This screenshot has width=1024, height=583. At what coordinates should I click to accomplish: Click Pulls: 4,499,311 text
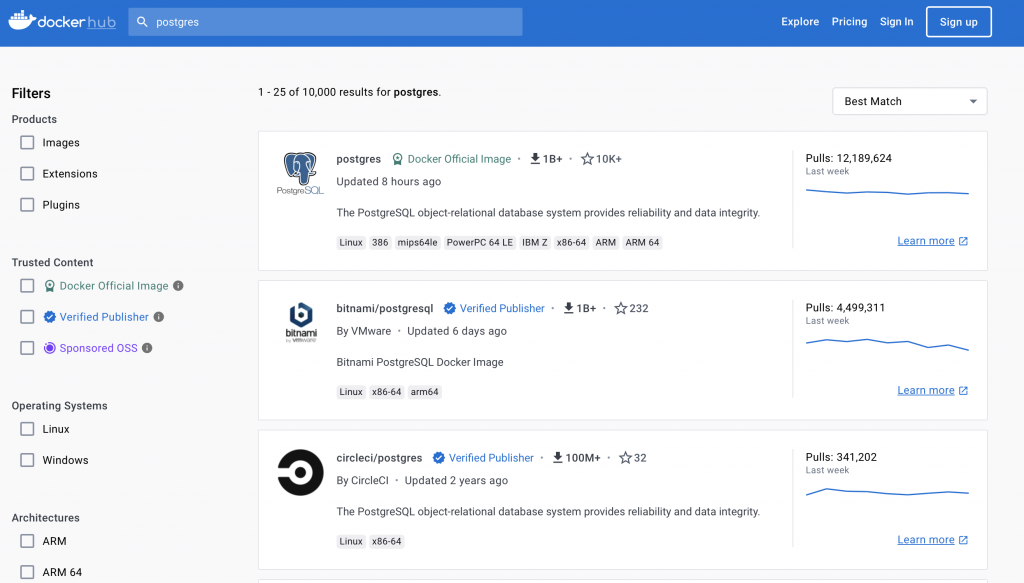[x=845, y=307]
